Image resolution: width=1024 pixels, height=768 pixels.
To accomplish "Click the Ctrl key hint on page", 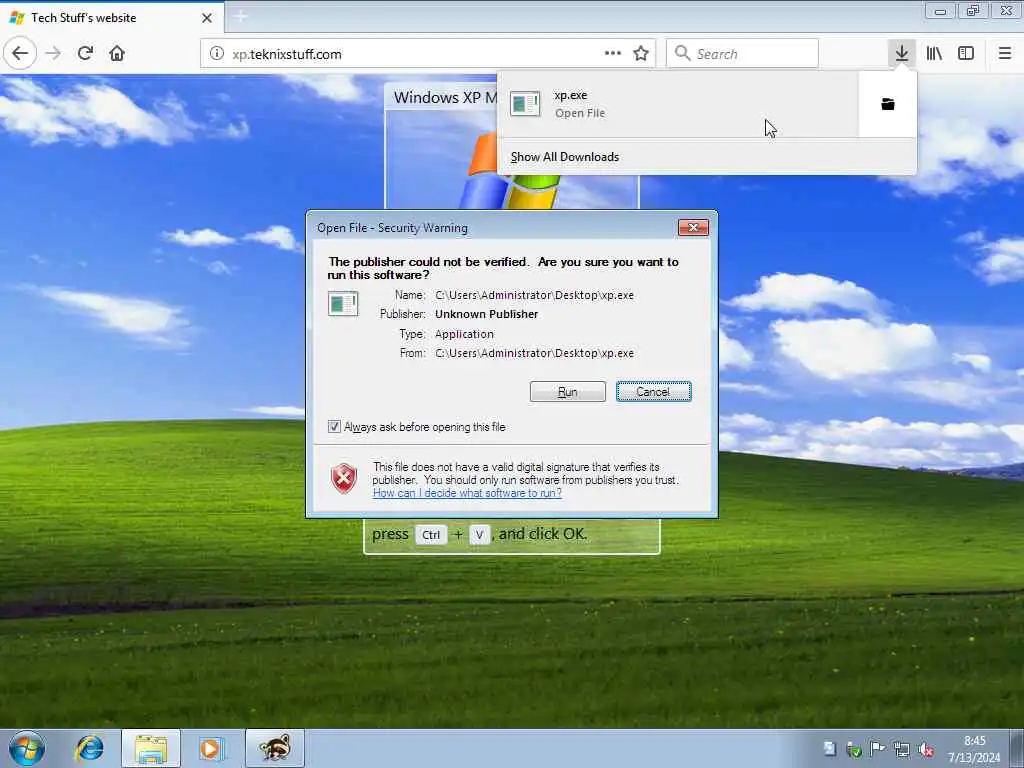I will (431, 535).
